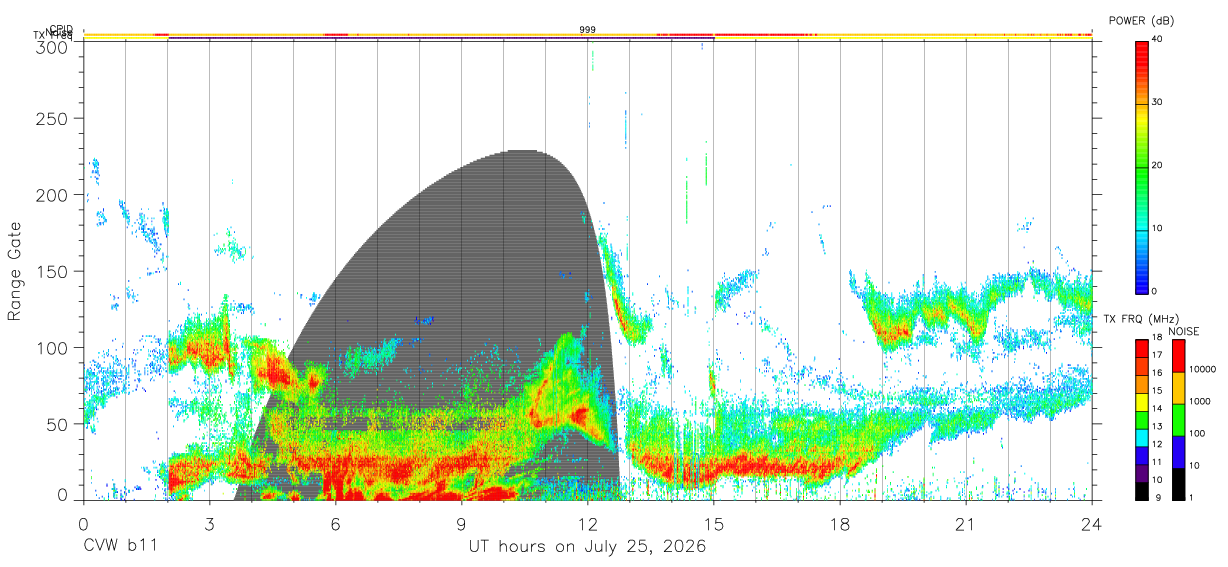The height and width of the screenshot is (567, 1228).
Task: Click the red segment of the NOISE bar
Action: pyautogui.click(x=1177, y=356)
